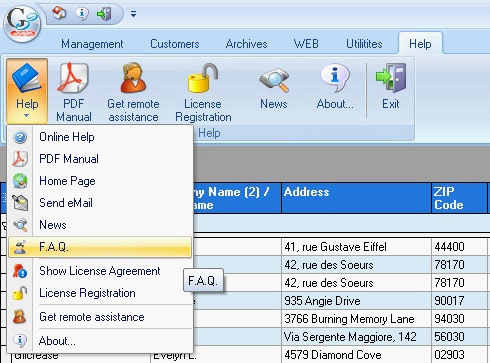Choose PDF Manual in dropdown menu
The width and height of the screenshot is (490, 363).
tap(100, 159)
